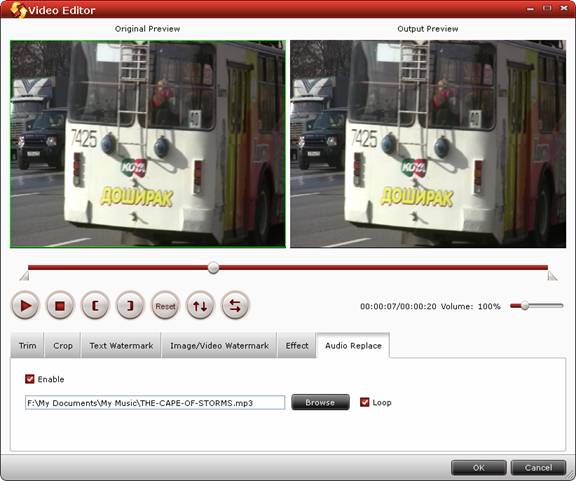Screen dimensions: 576x481
Task: Flip video horizontally with left-right arrows icon
Action: 235,305
